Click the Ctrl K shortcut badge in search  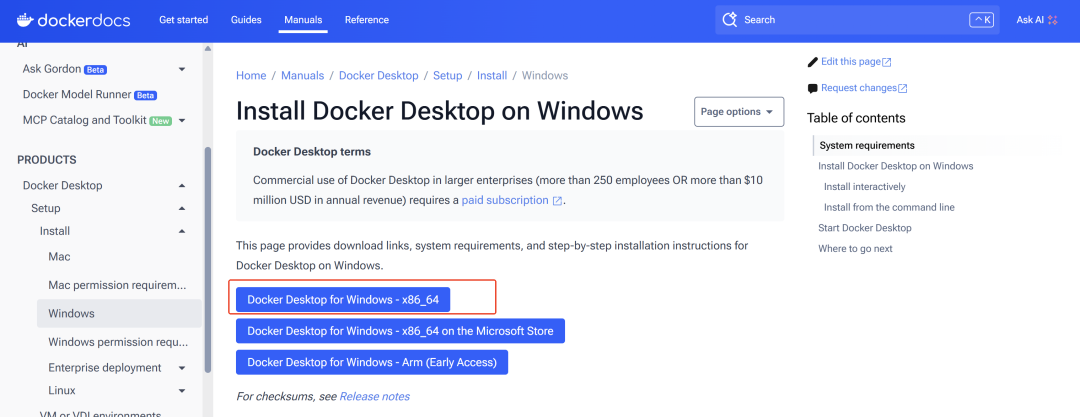click(981, 20)
